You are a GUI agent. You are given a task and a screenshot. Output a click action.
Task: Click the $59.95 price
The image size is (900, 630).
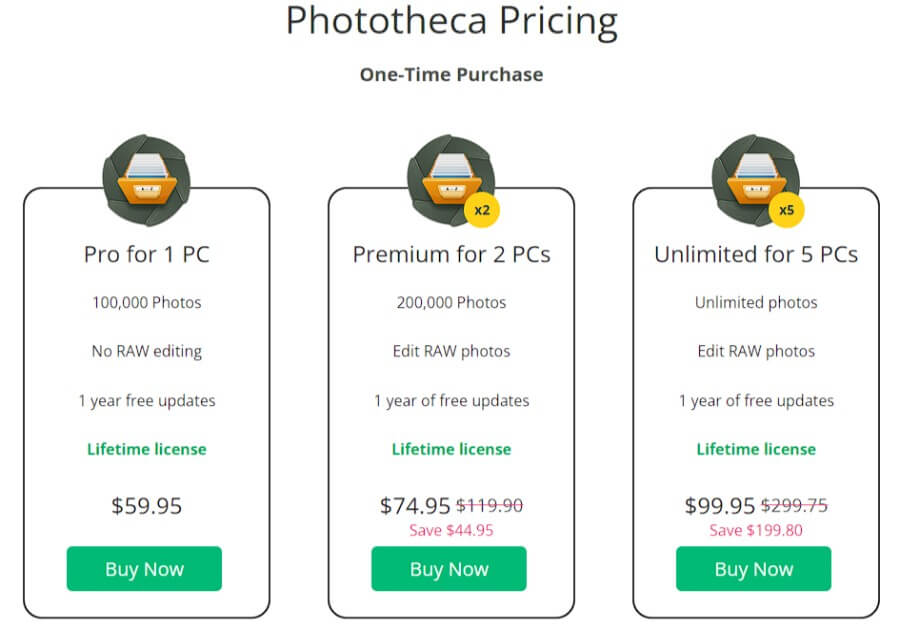click(x=146, y=506)
